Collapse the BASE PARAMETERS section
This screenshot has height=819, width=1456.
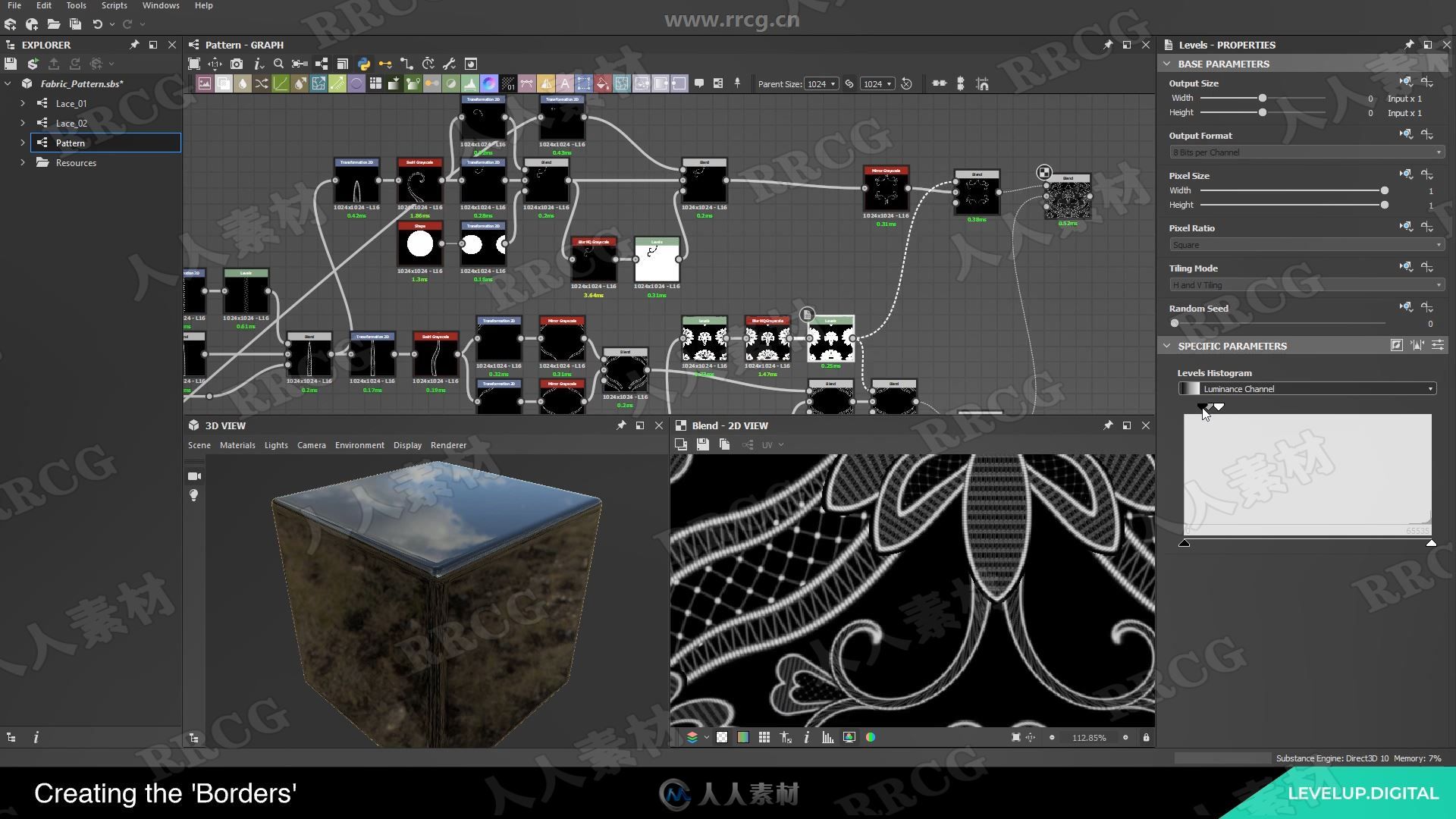tap(1167, 64)
